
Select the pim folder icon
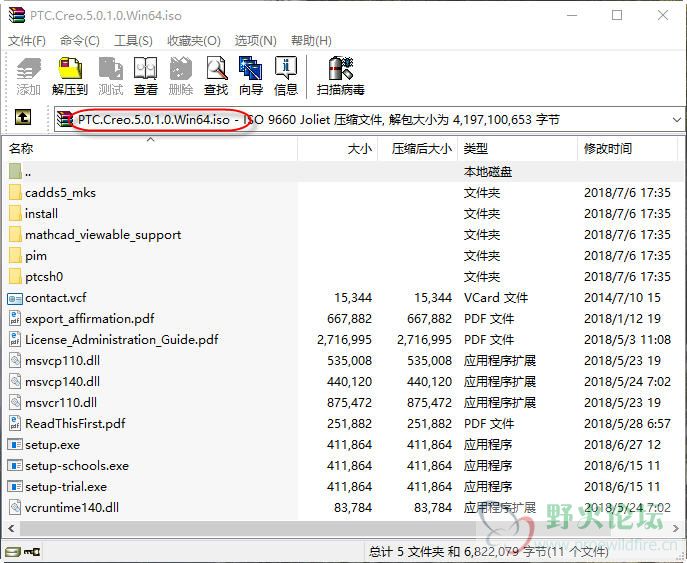coord(15,256)
